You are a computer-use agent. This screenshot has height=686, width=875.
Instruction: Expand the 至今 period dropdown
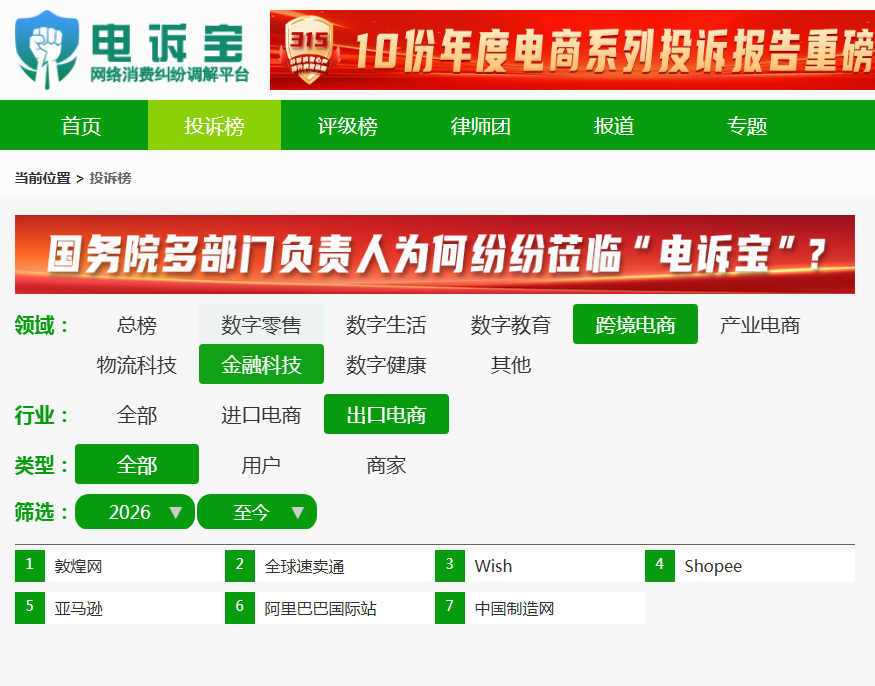(x=257, y=511)
